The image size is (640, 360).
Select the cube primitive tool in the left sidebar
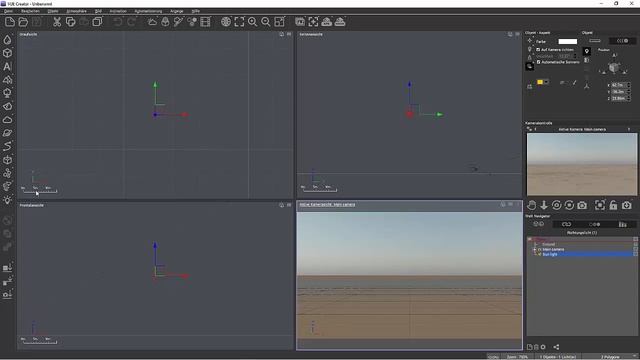pyautogui.click(x=7, y=53)
